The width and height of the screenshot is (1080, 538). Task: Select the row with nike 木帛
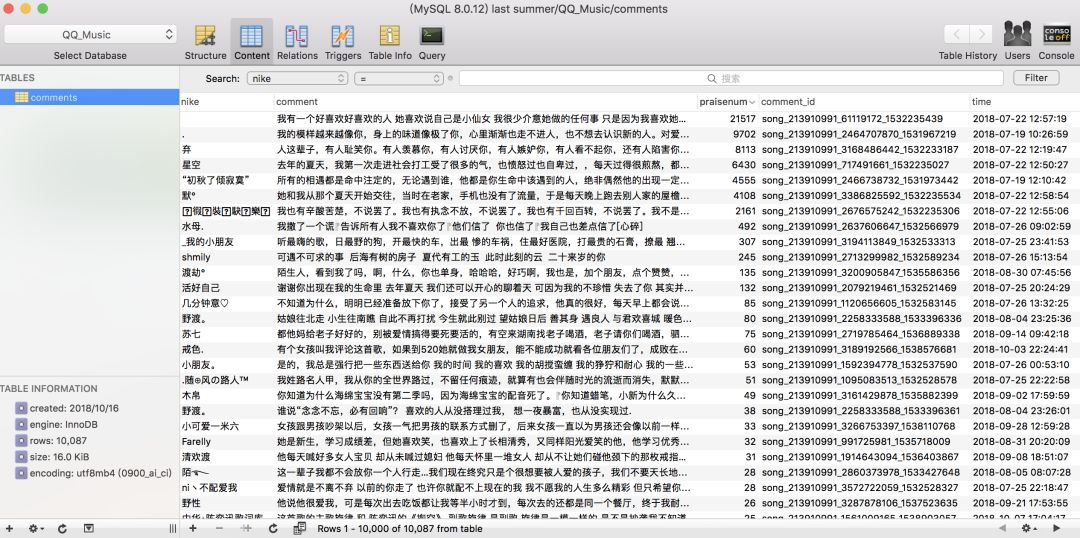coord(630,395)
